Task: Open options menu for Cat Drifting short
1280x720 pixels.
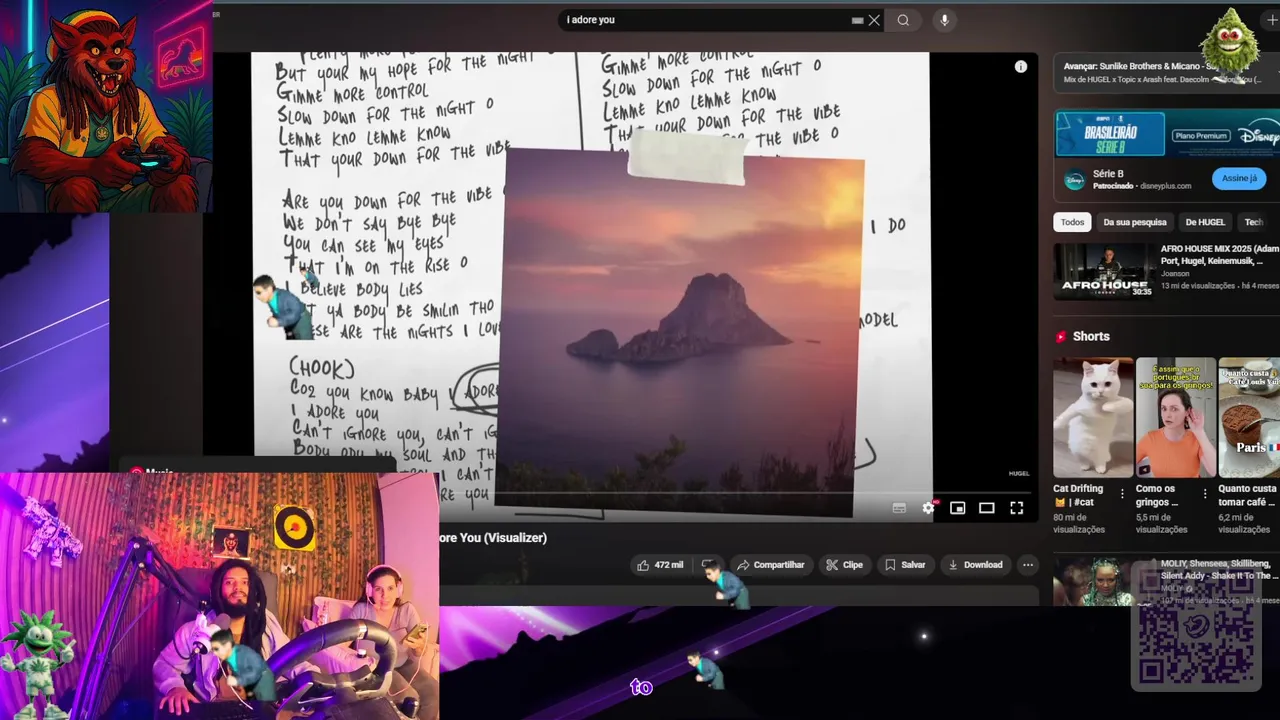Action: tap(1122, 494)
